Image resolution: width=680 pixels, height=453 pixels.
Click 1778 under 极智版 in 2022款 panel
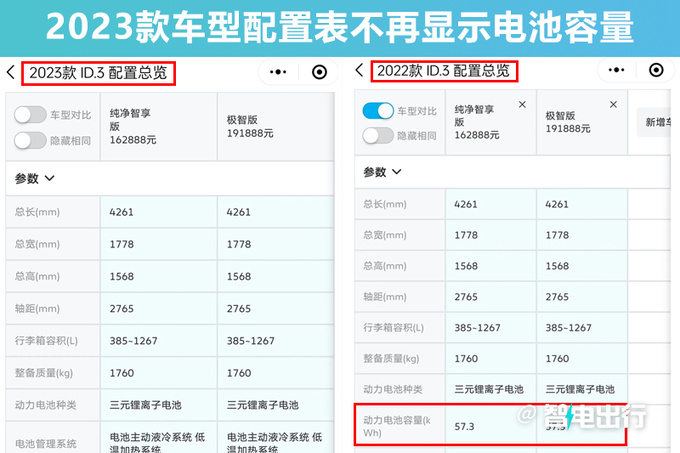[557, 235]
